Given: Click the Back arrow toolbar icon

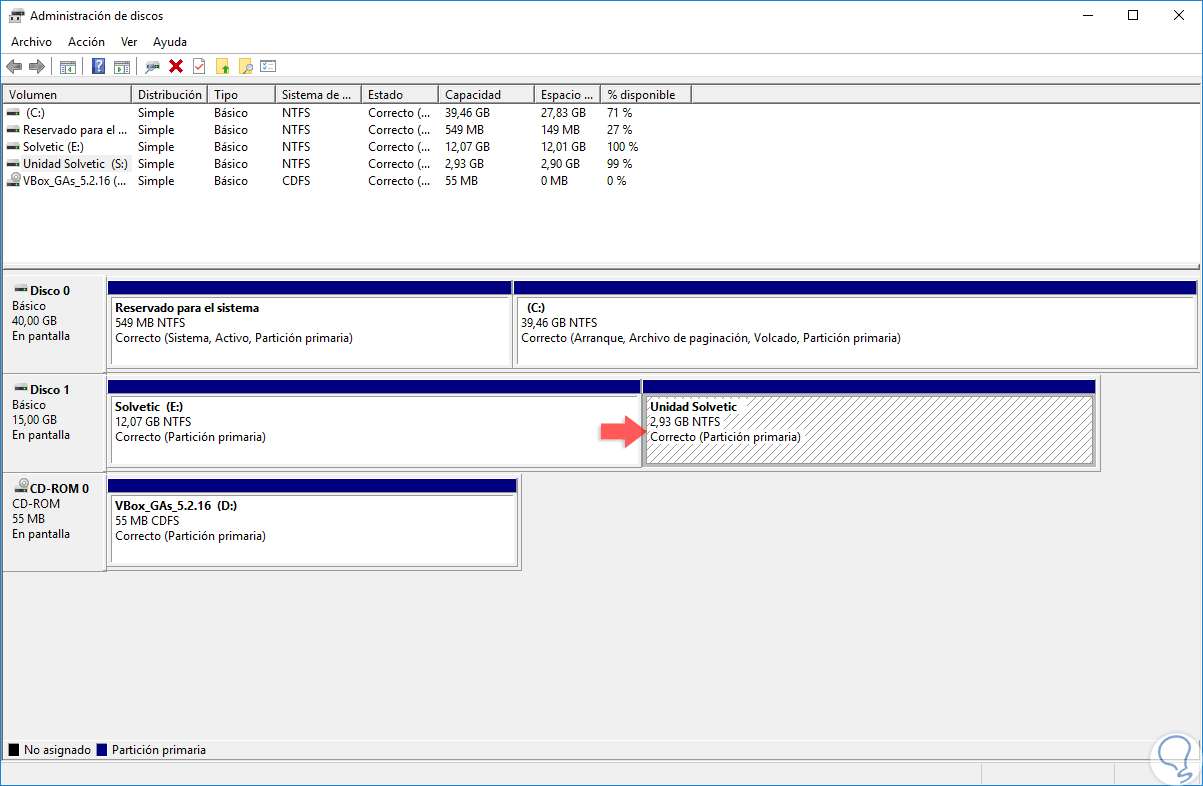Looking at the screenshot, I should pos(14,67).
